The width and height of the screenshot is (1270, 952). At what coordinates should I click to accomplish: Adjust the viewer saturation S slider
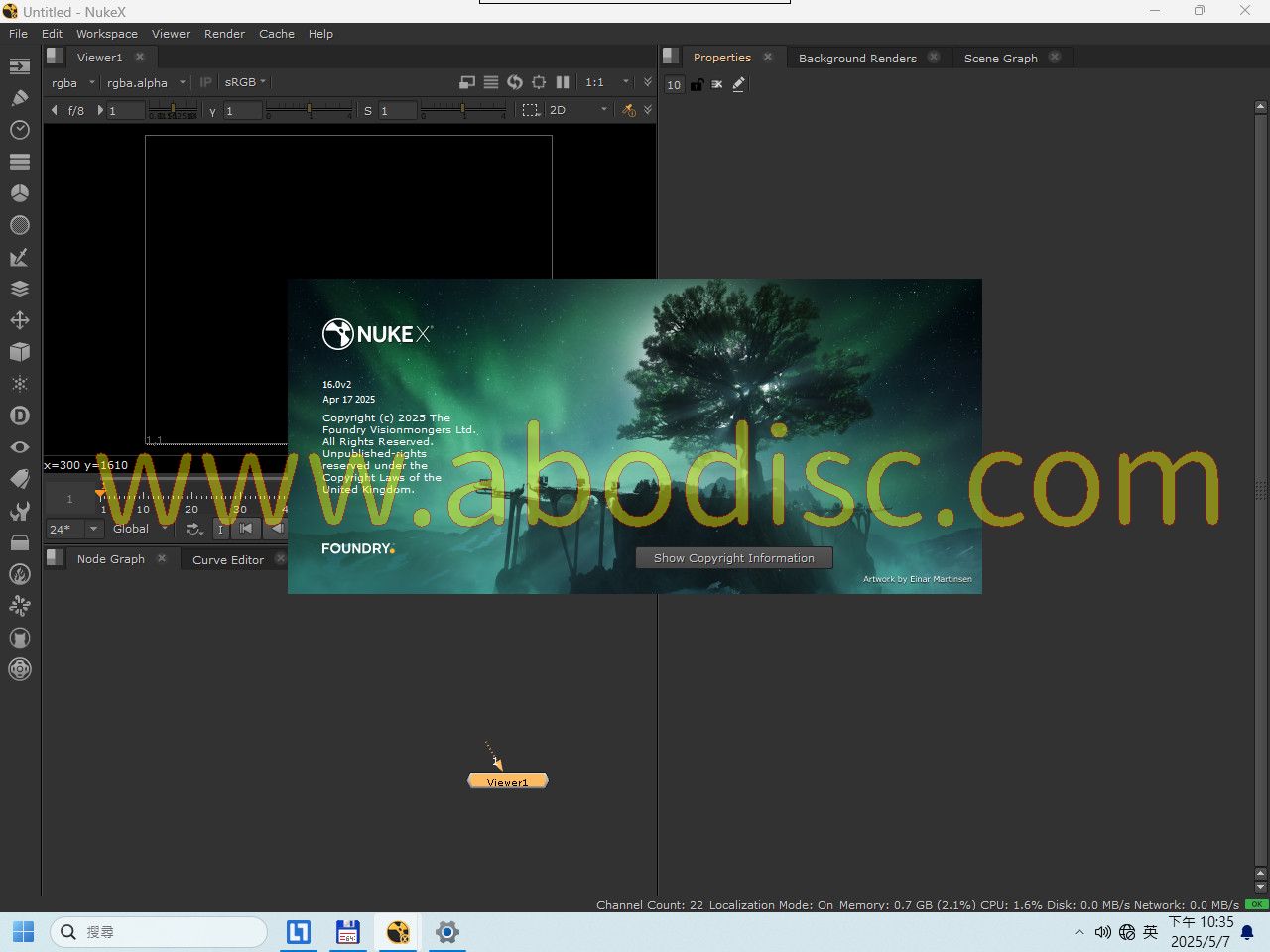[x=462, y=110]
